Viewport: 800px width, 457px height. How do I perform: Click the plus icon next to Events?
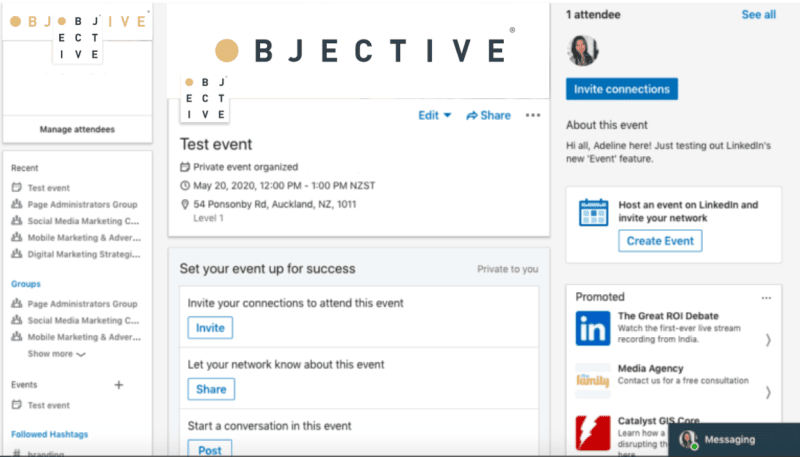pos(118,385)
